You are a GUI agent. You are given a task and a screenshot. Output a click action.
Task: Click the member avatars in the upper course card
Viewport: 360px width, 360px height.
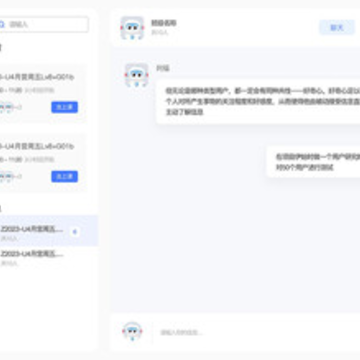click(x=7, y=107)
